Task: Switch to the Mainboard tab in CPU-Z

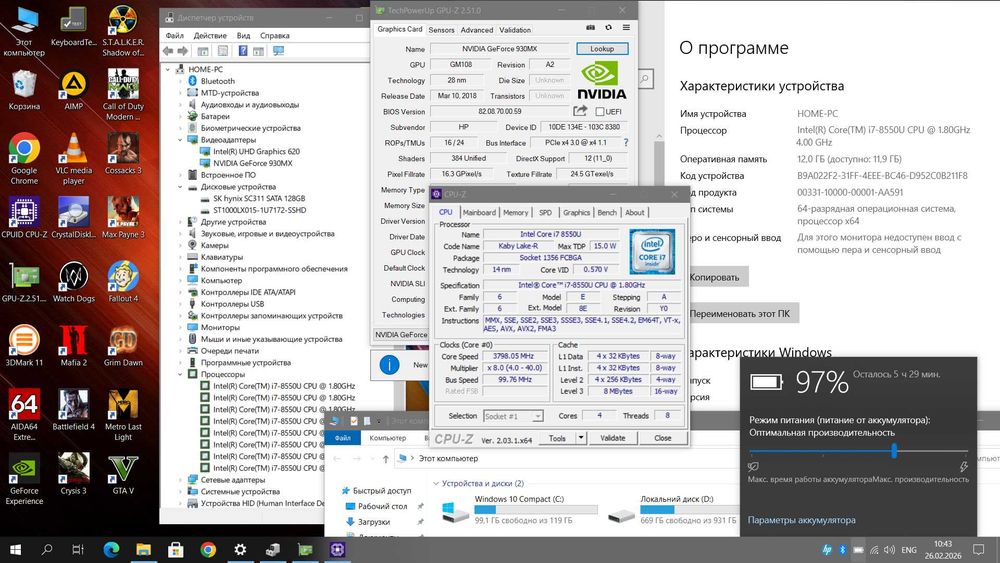Action: click(x=479, y=212)
